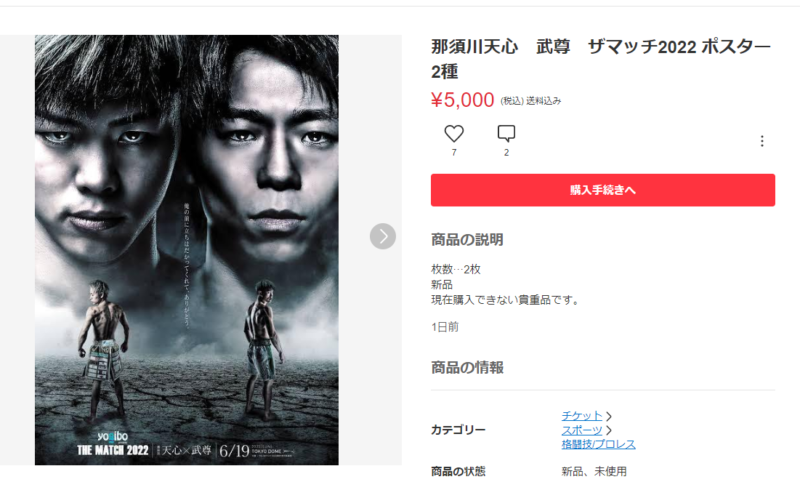Click the chevron after スポーツ

pos(609,430)
